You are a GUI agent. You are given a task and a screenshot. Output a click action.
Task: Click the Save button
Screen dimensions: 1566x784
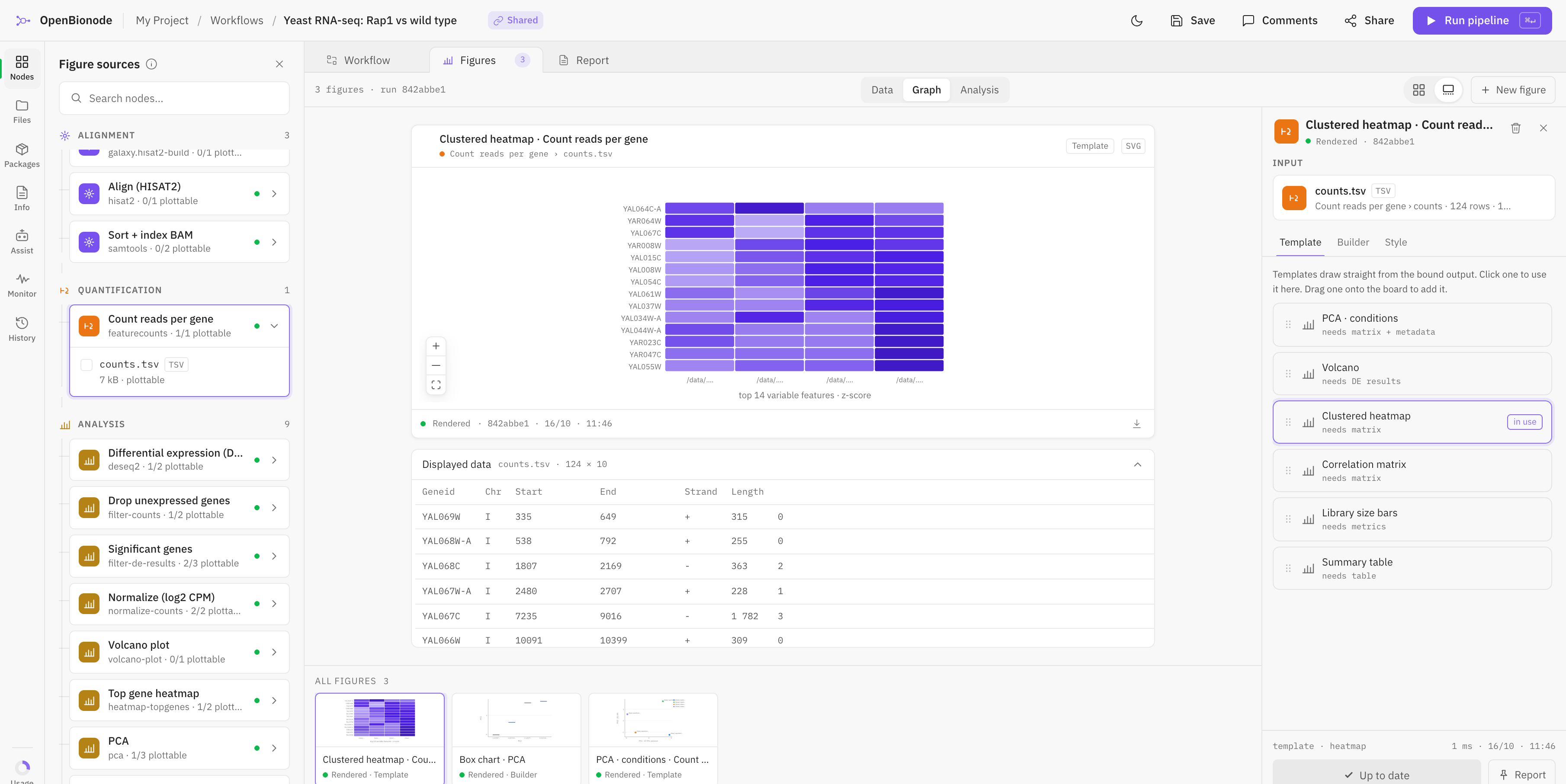pyautogui.click(x=1192, y=21)
